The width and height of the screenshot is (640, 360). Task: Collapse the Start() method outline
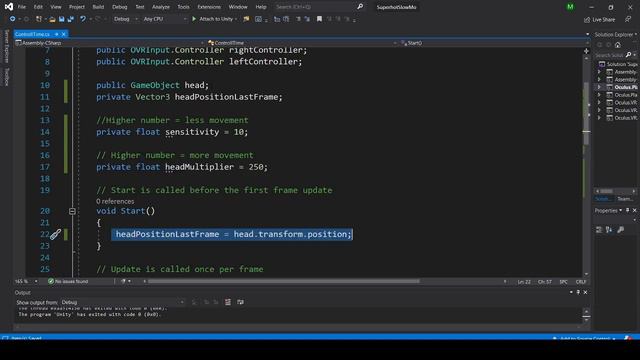click(x=72, y=211)
